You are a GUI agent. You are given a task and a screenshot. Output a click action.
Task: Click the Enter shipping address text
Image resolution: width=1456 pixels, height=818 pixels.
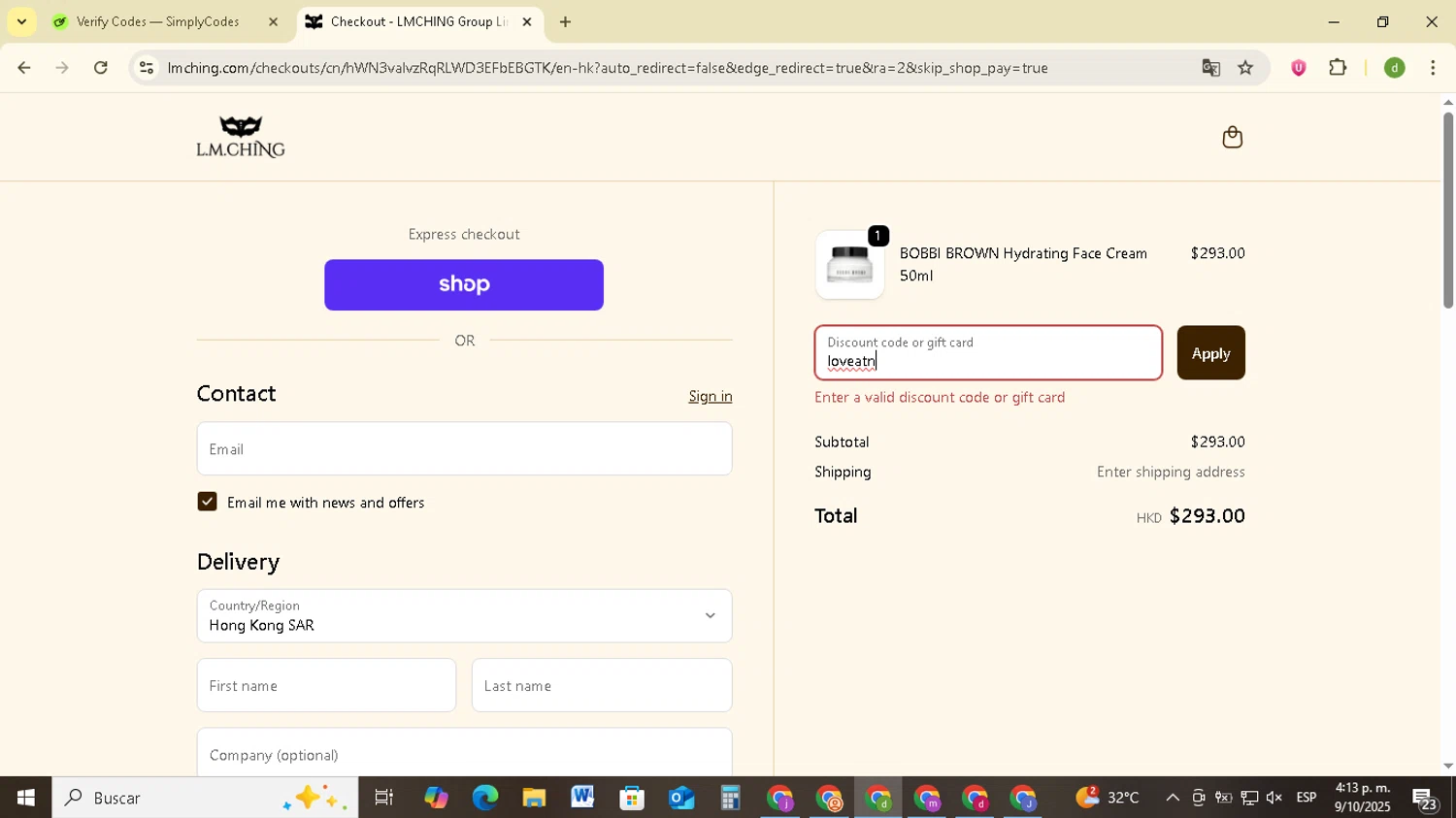1171,472
